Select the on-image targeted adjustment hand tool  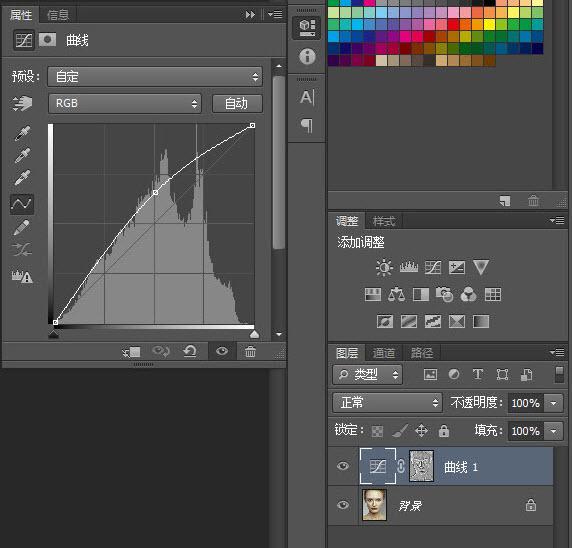(x=22, y=104)
